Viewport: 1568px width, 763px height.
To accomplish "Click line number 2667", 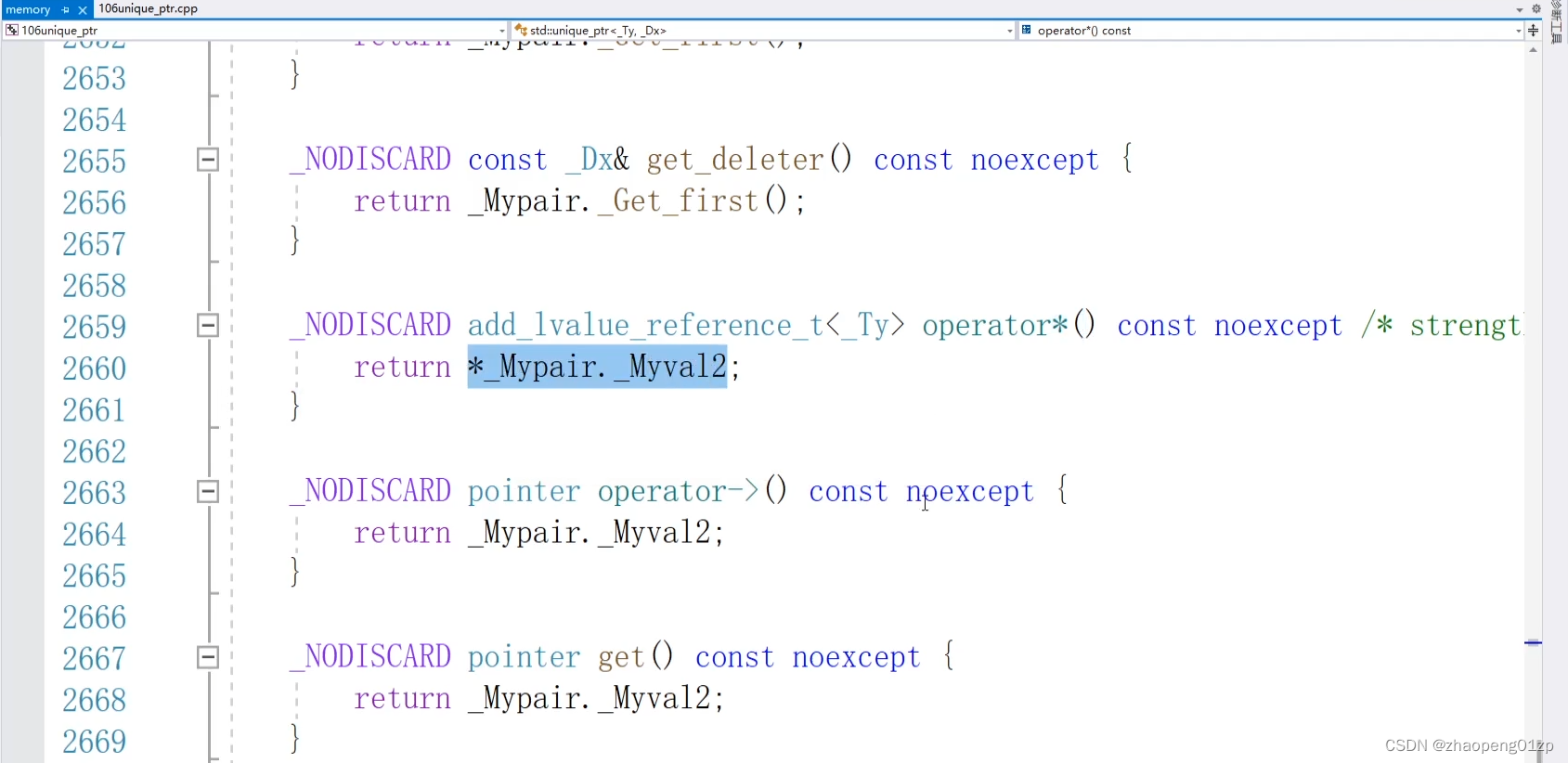I will tap(95, 659).
